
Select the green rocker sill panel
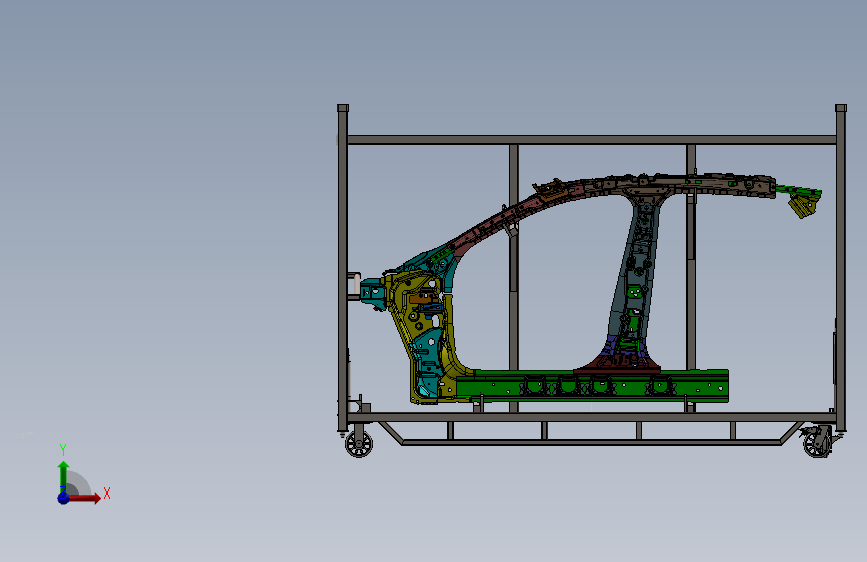pyautogui.click(x=592, y=385)
